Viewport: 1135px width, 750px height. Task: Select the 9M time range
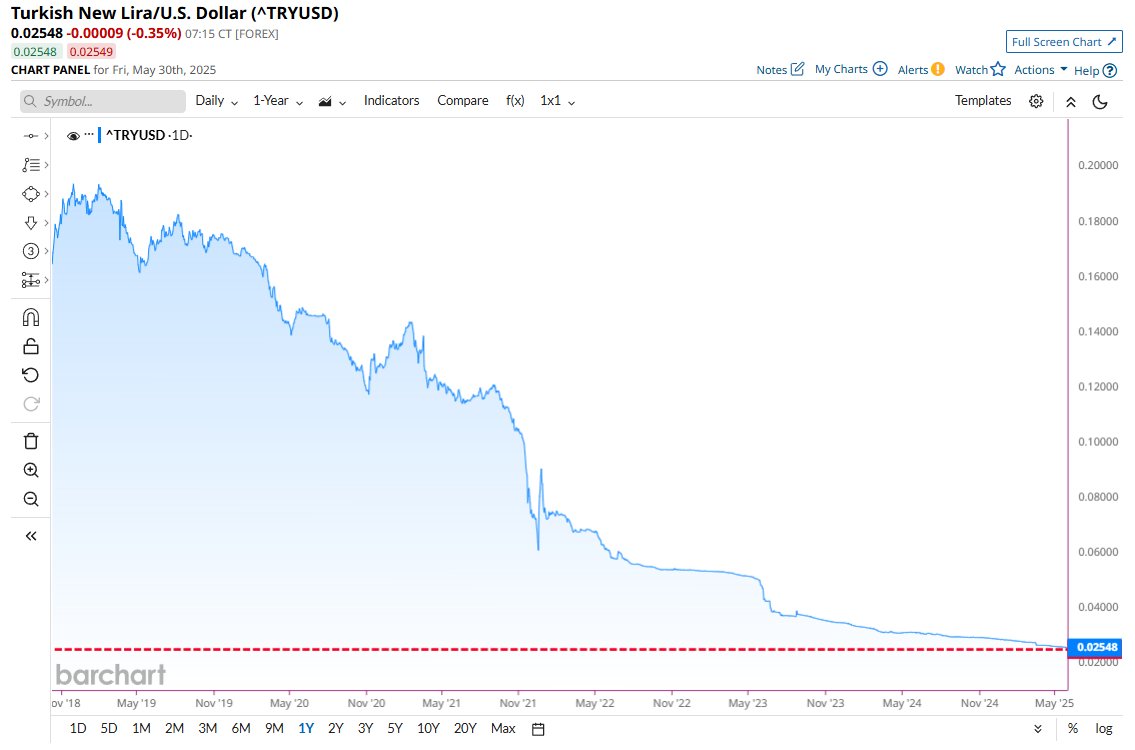(x=274, y=728)
